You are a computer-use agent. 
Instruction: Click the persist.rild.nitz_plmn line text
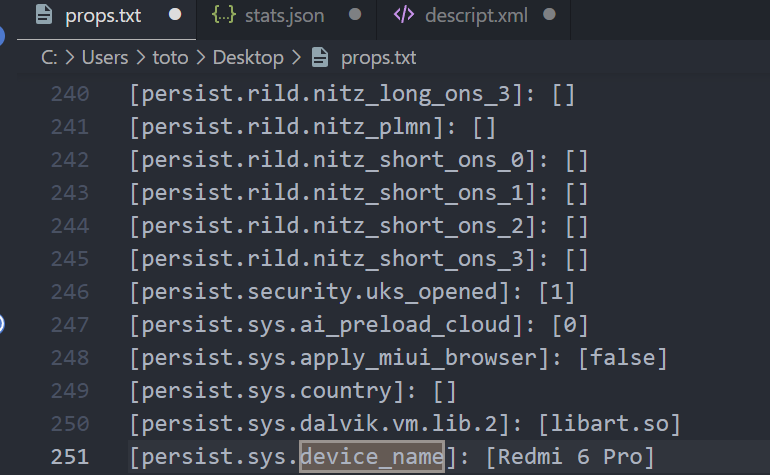click(312, 127)
